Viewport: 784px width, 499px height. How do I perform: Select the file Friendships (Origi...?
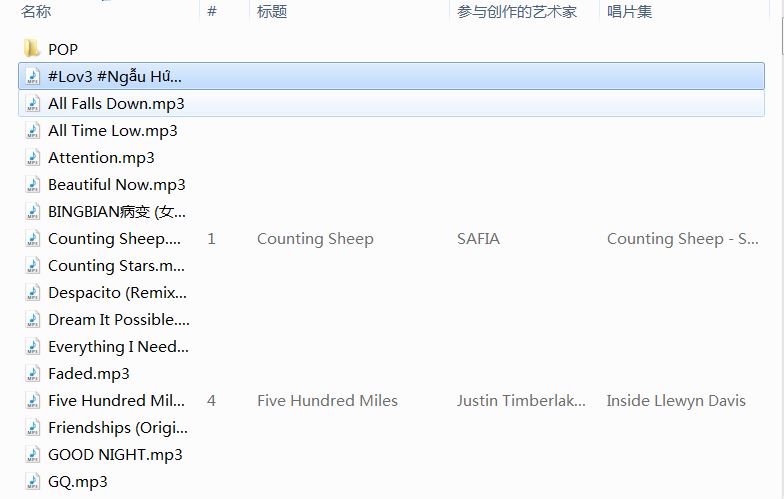(118, 428)
